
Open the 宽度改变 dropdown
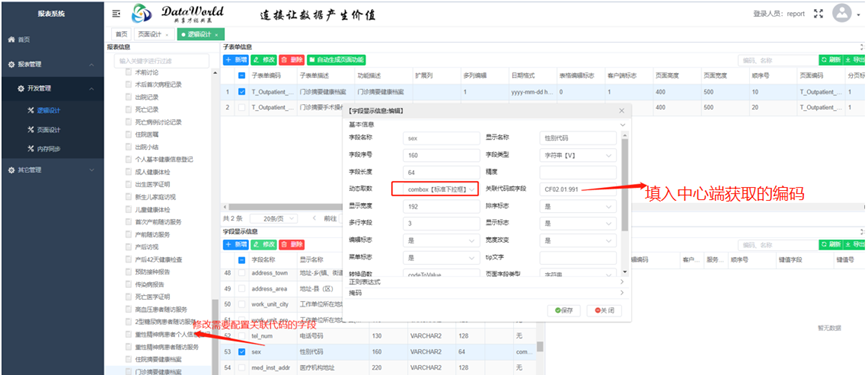pos(577,241)
